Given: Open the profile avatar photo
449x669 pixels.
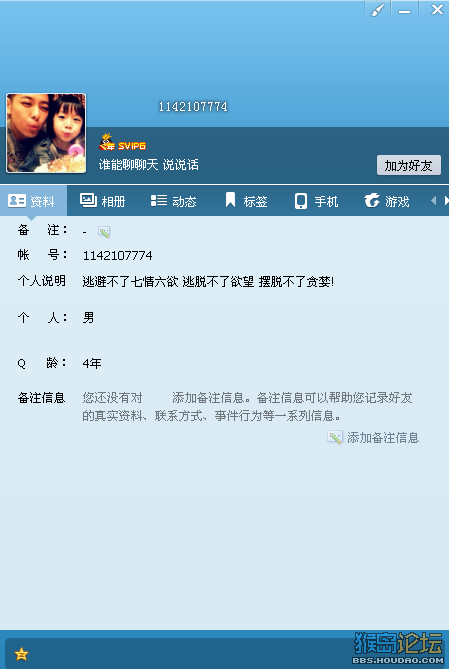Looking at the screenshot, I should pos(46,133).
